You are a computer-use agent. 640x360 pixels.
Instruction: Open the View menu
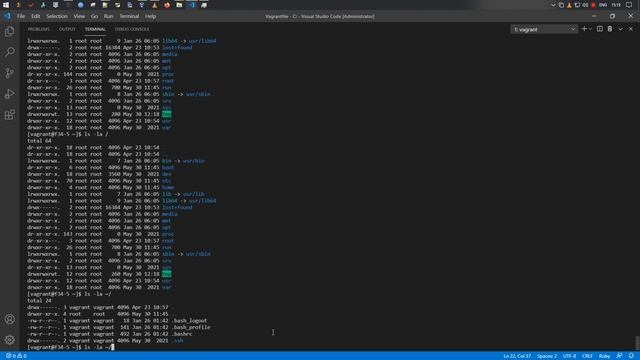[x=79, y=16]
